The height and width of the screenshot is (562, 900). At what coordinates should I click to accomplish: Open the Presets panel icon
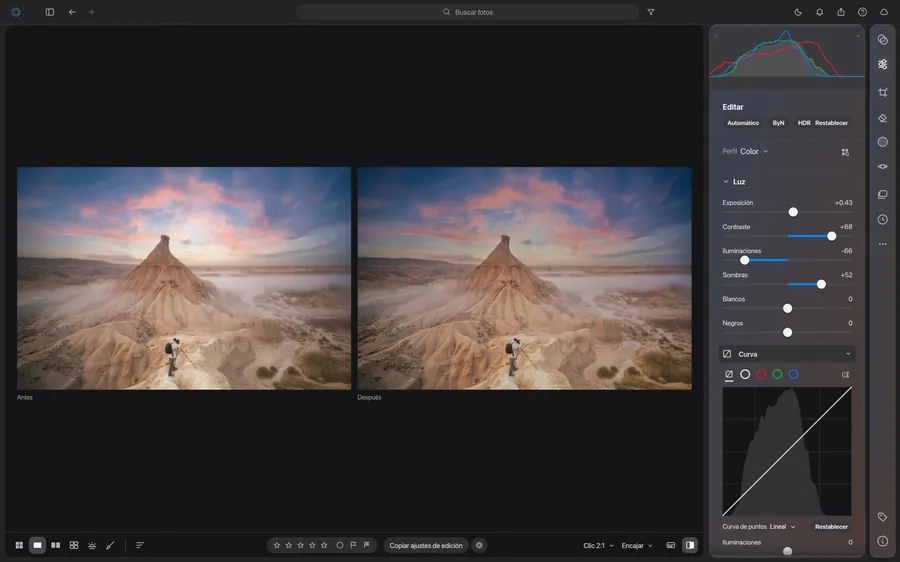tap(883, 40)
